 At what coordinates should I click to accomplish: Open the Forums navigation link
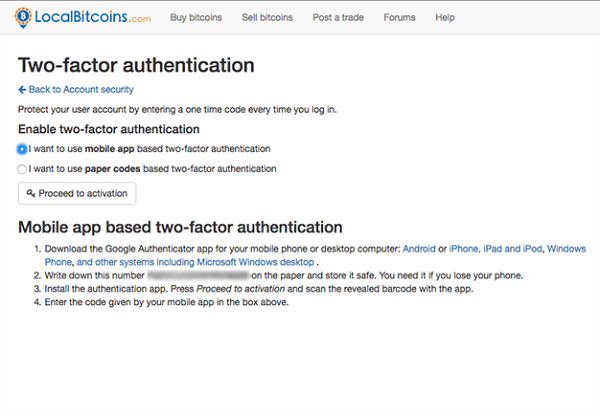click(x=399, y=18)
